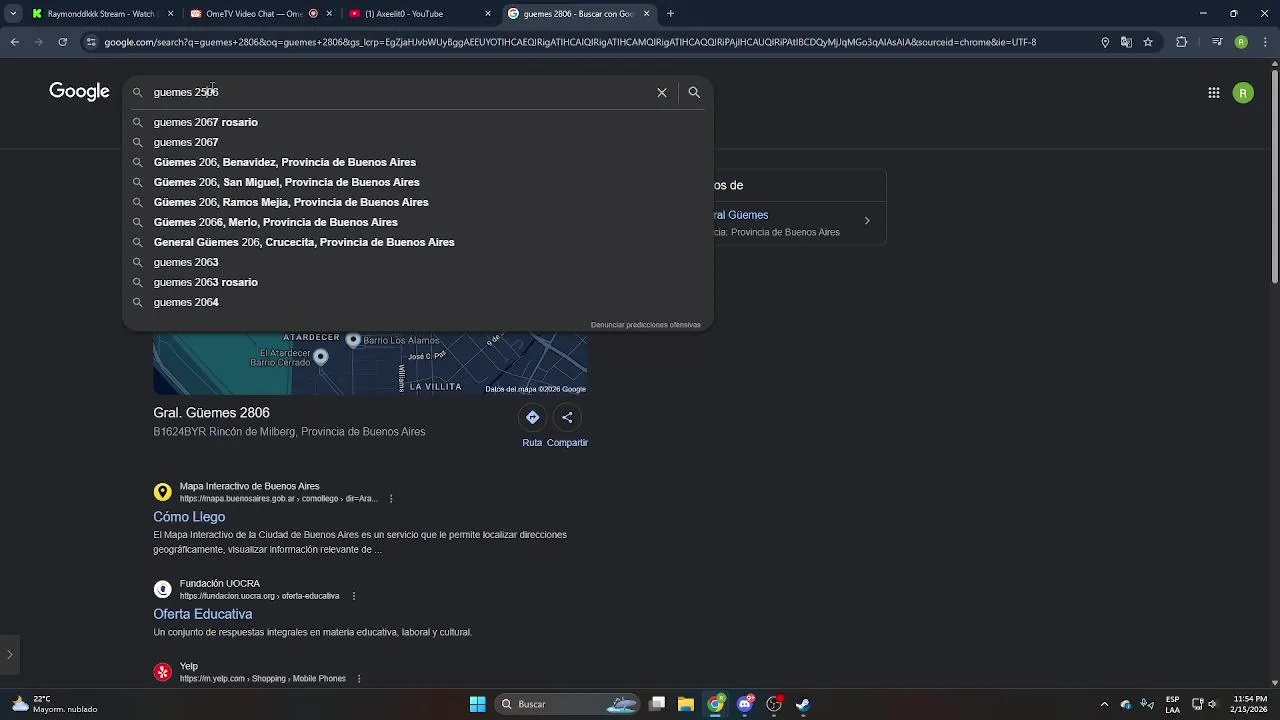Select suggestion Güemes 206, San Miguel

point(418,182)
